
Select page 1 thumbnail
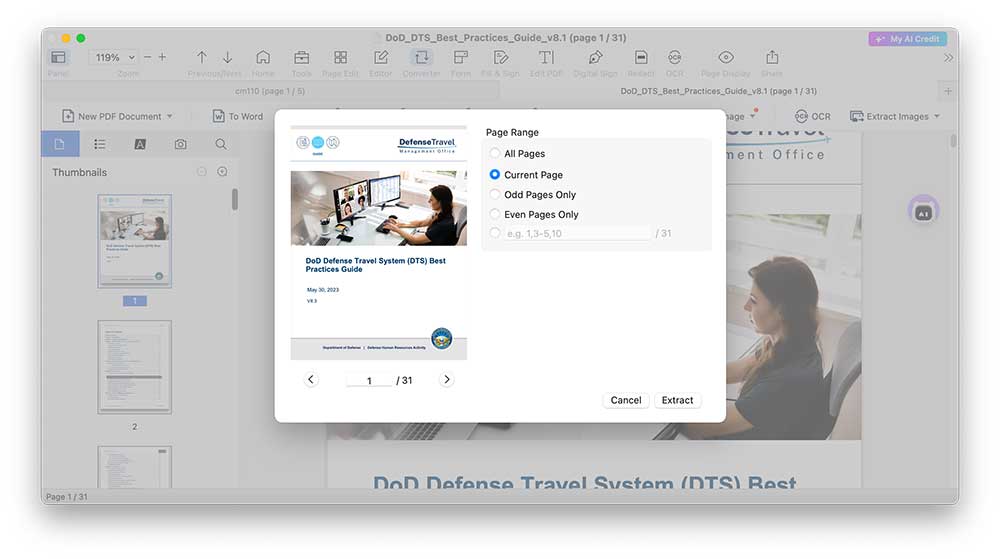135,241
